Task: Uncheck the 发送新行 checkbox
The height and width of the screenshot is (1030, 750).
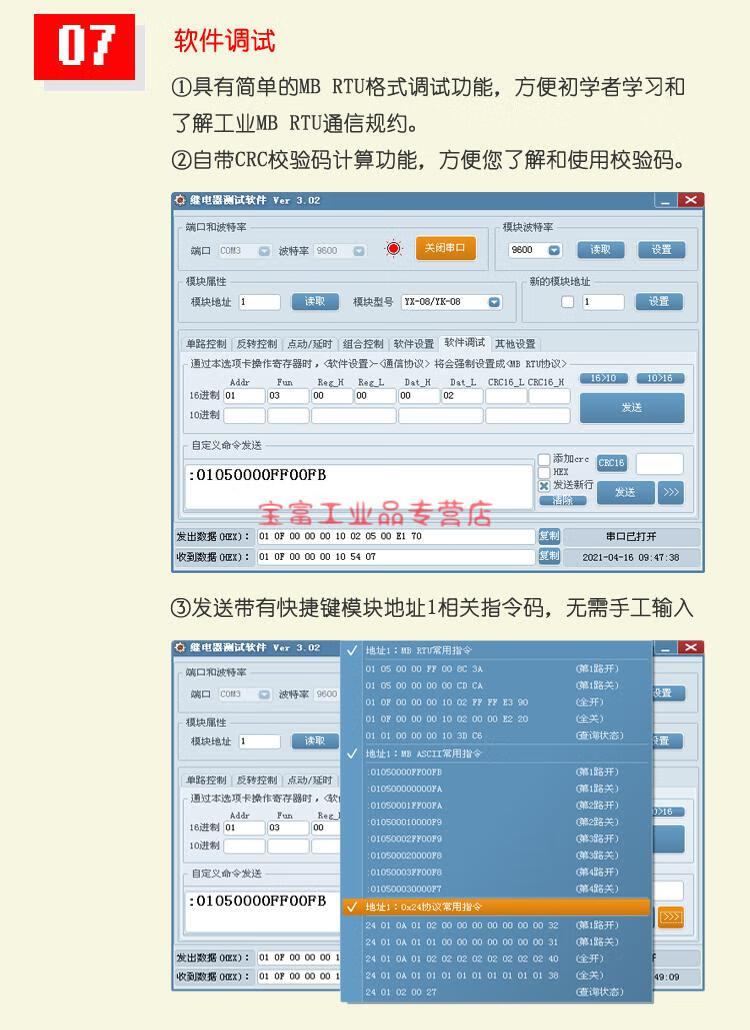Action: click(545, 485)
